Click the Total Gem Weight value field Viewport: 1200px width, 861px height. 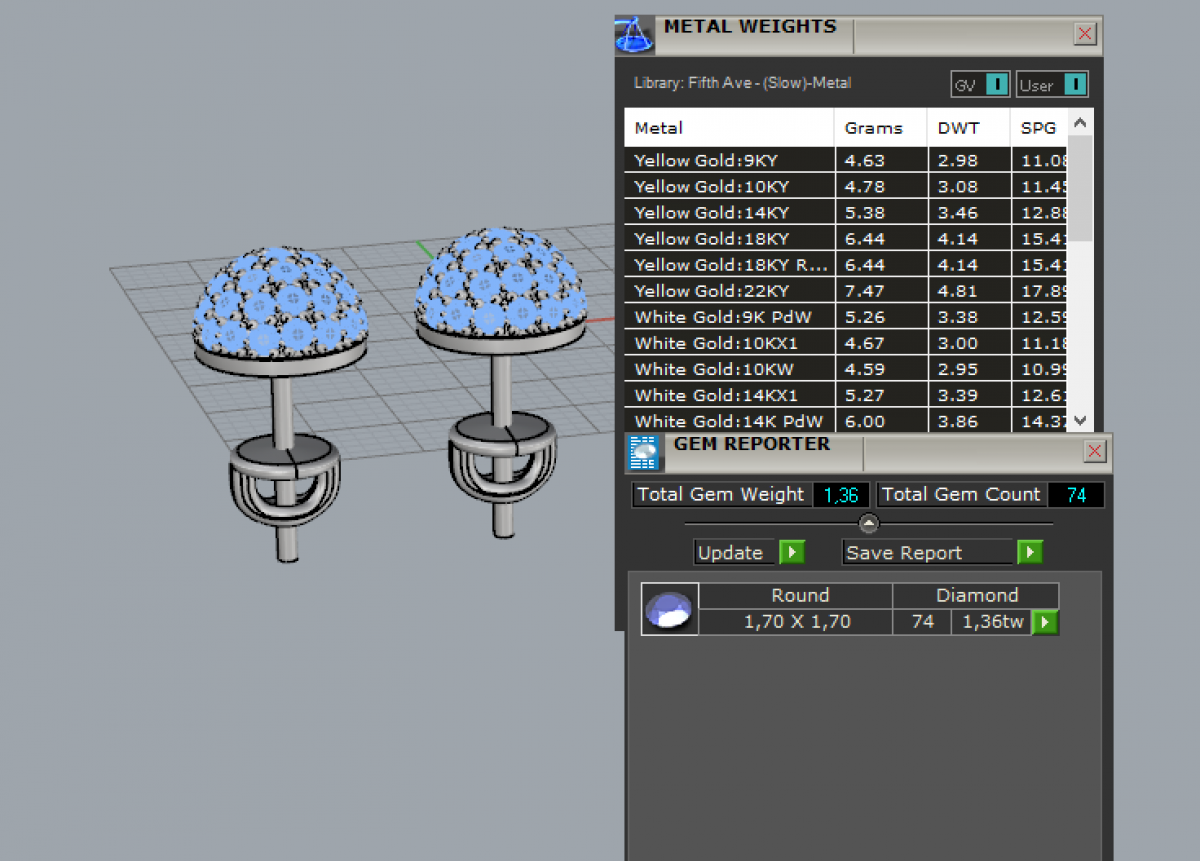(841, 495)
